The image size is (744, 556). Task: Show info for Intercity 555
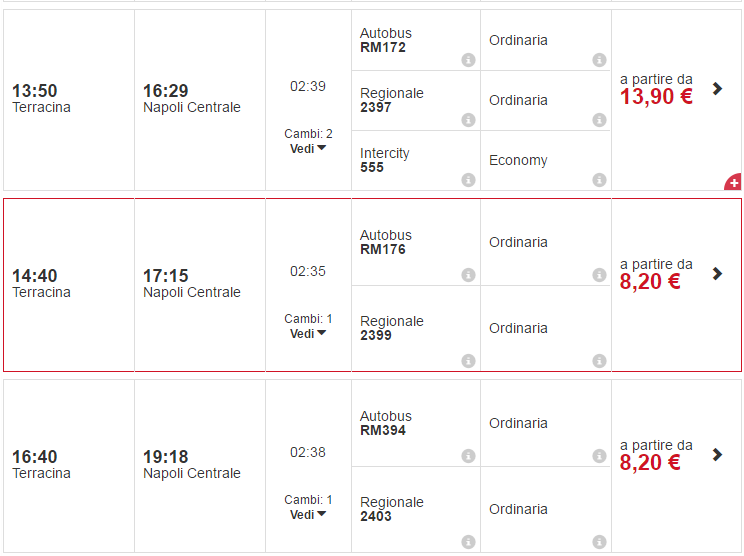pos(468,180)
